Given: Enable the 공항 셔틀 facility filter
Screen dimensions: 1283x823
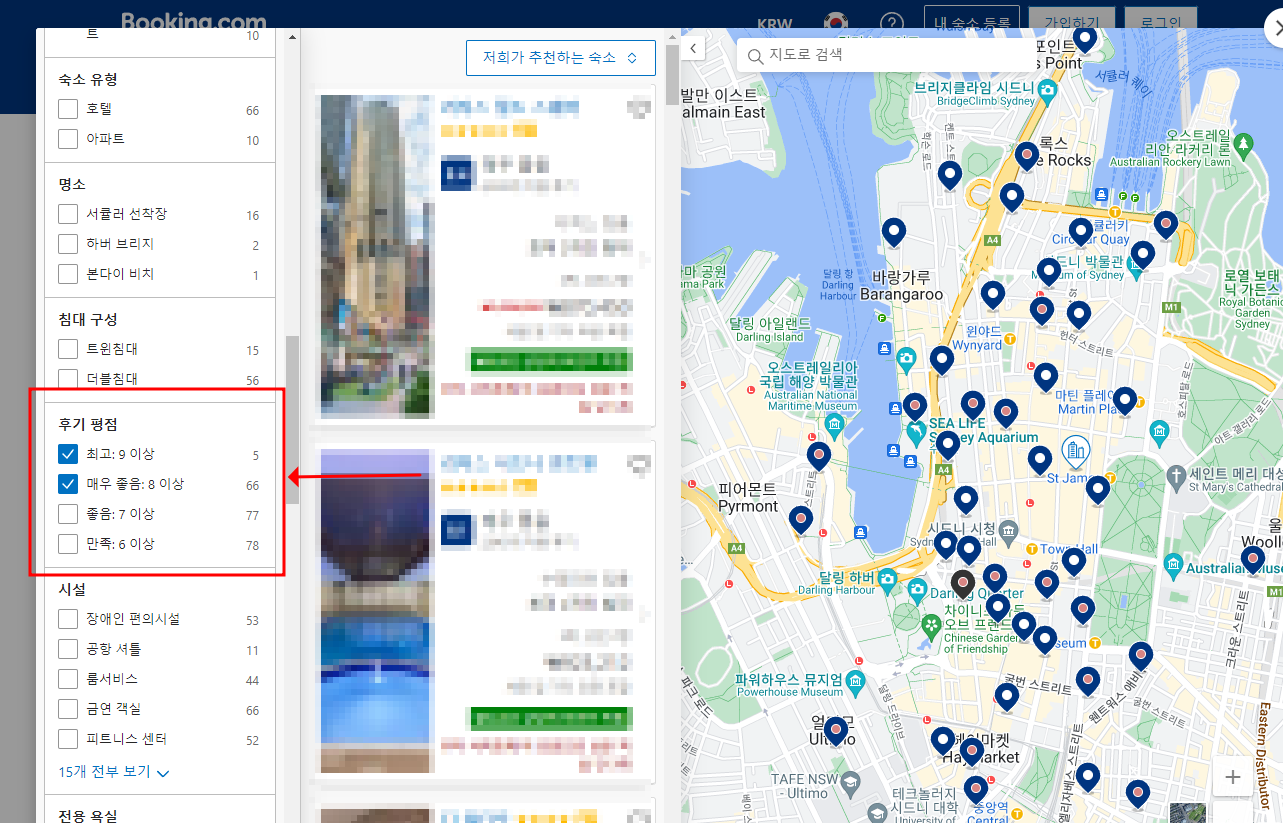Looking at the screenshot, I should (68, 649).
